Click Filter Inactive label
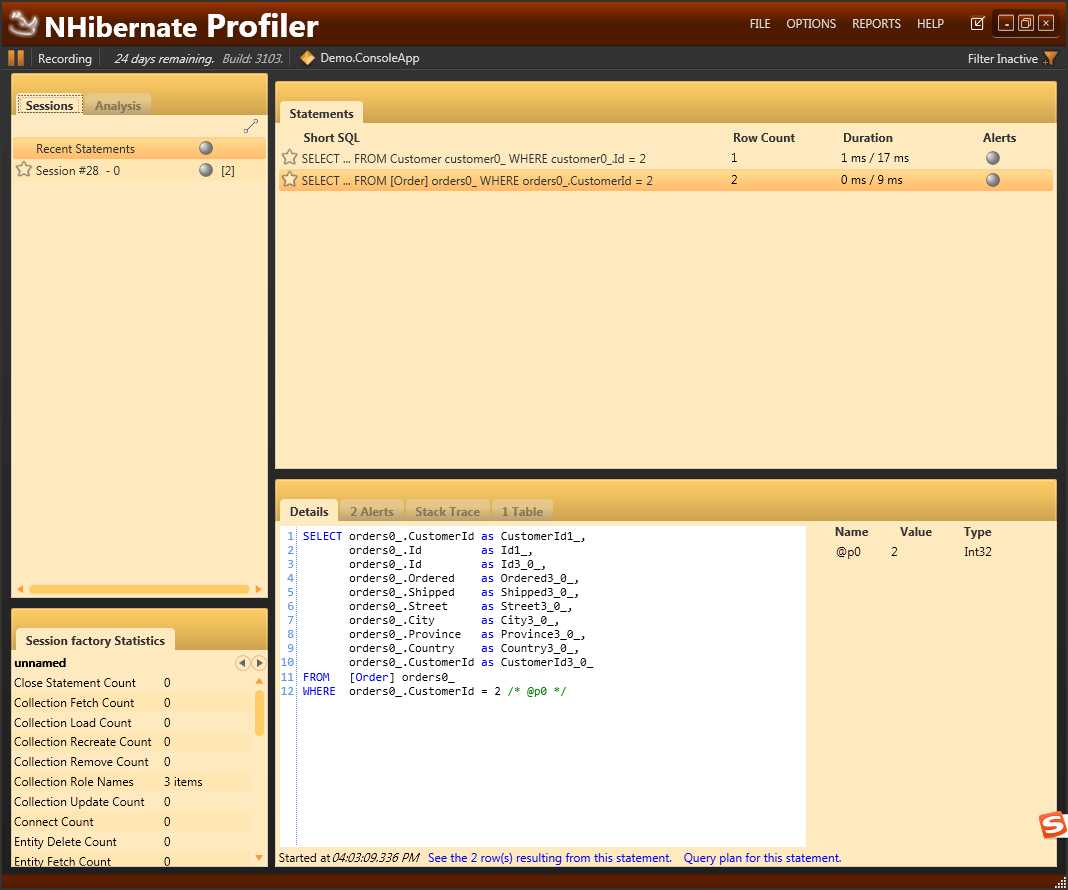The height and width of the screenshot is (890, 1068). pyautogui.click(x=1003, y=59)
